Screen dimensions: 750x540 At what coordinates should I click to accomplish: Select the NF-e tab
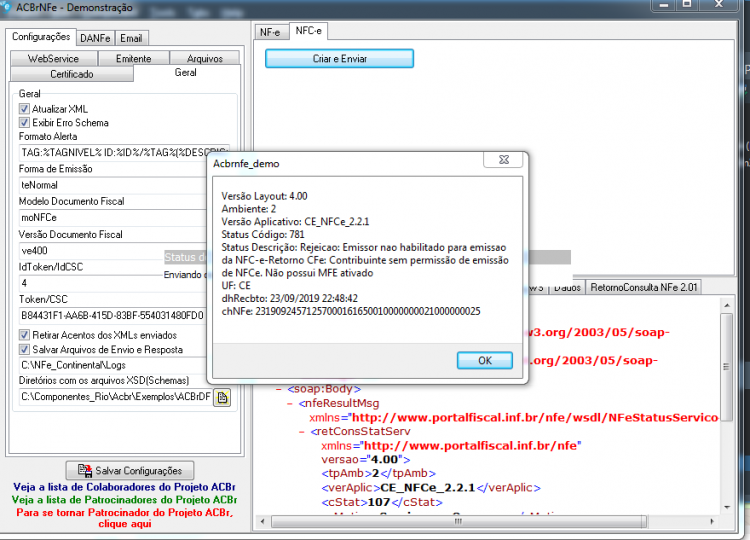pyautogui.click(x=270, y=32)
